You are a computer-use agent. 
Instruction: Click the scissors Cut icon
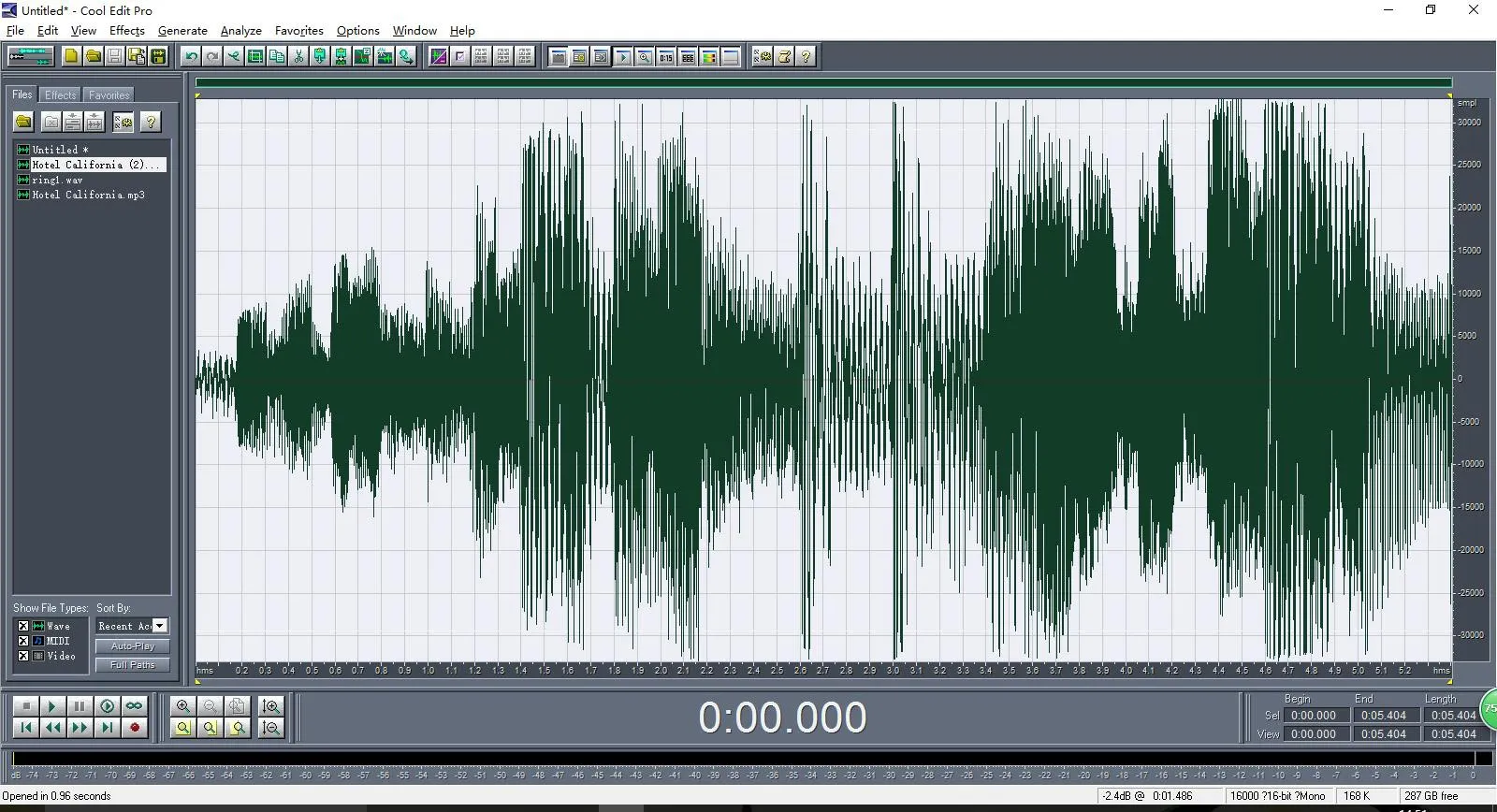click(x=298, y=57)
